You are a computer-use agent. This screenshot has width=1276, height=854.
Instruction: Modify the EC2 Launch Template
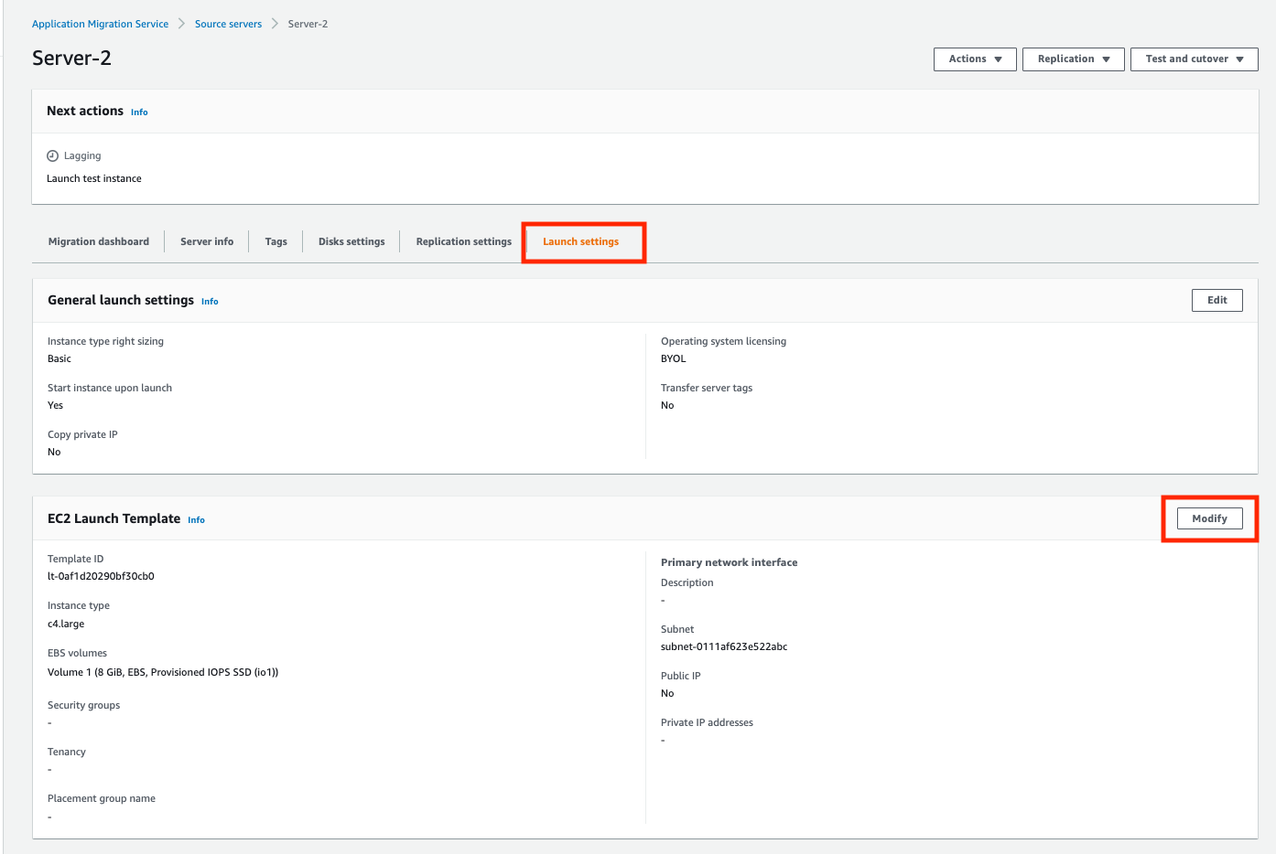[1209, 518]
